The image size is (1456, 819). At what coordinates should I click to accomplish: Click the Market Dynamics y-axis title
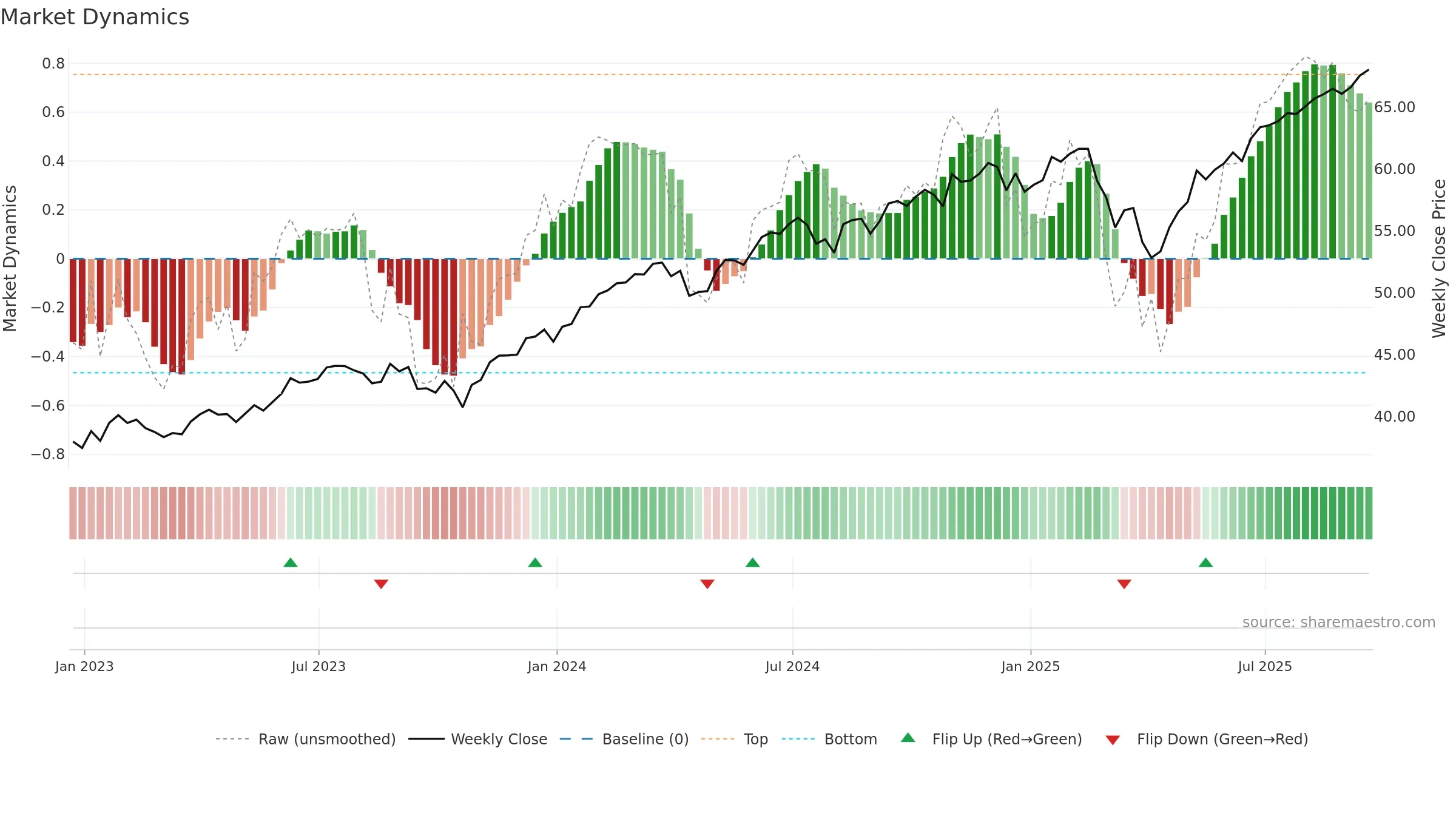click(x=10, y=258)
